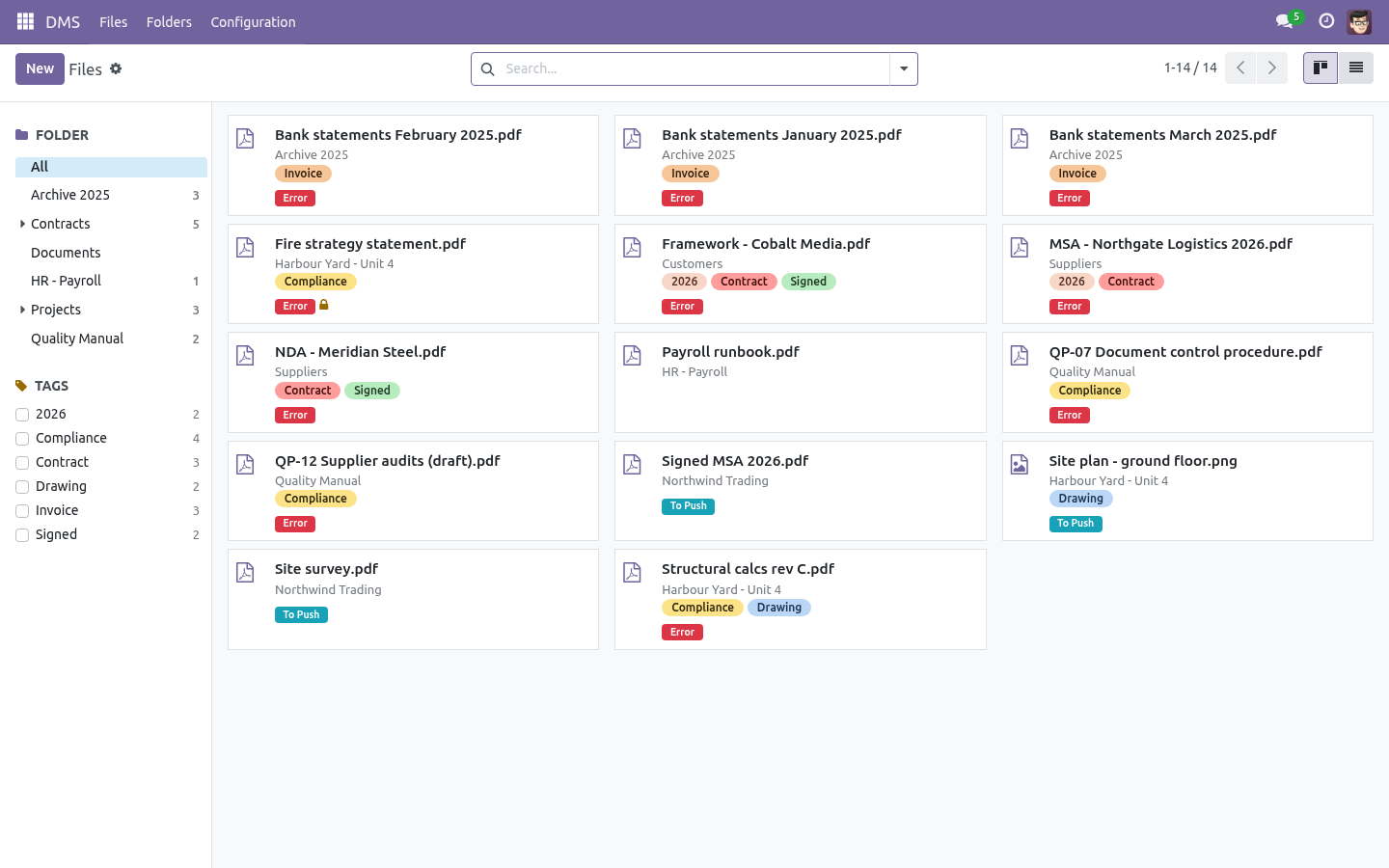The width and height of the screenshot is (1389, 868).
Task: Select the Quality Manual folder
Action: [x=111, y=339]
